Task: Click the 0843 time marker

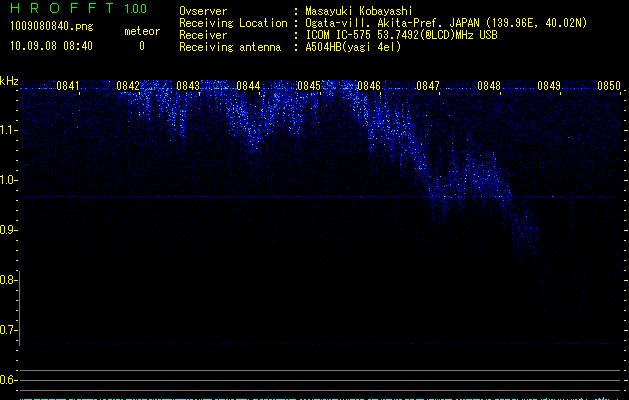Action: (x=188, y=86)
